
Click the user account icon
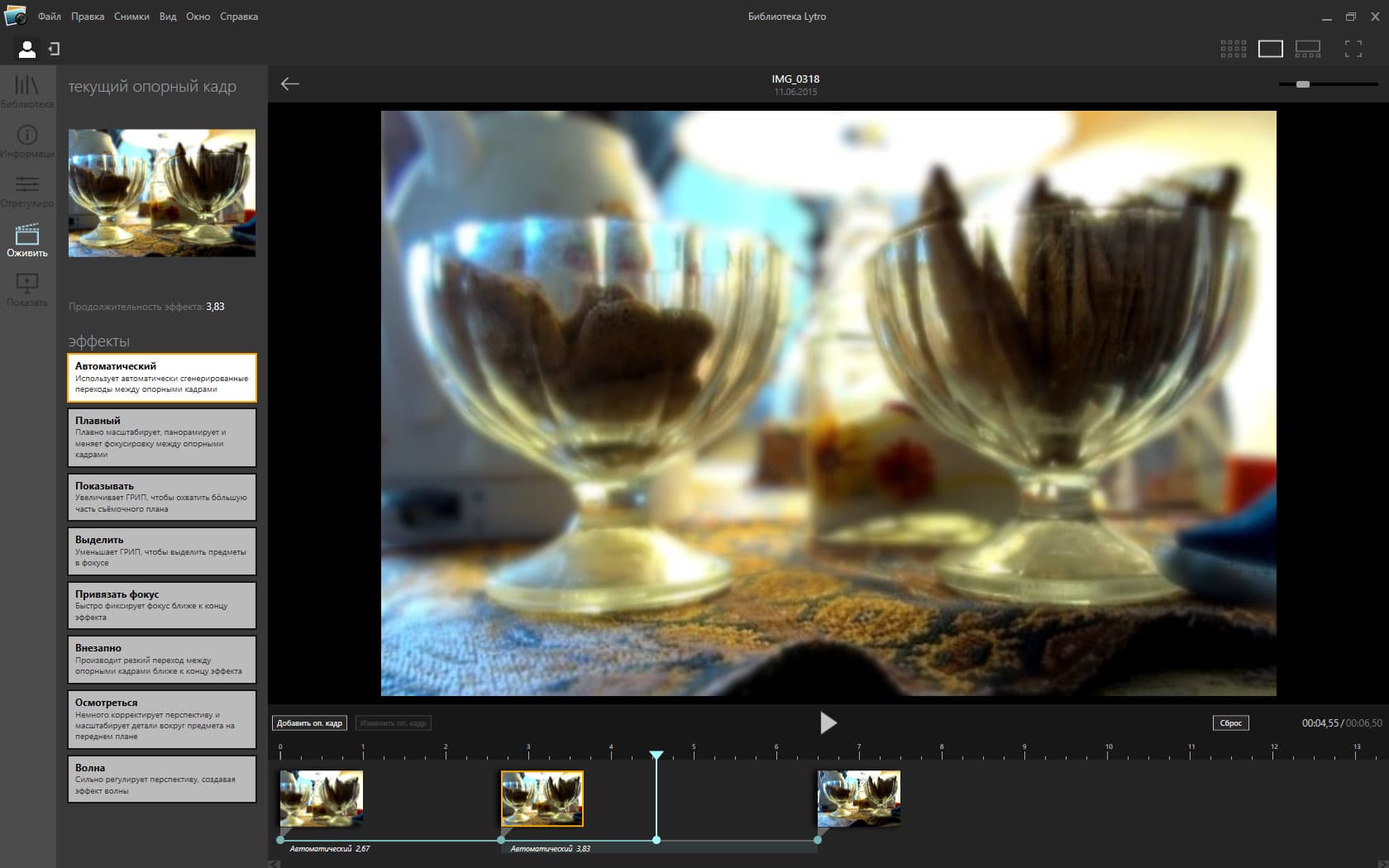[x=27, y=50]
